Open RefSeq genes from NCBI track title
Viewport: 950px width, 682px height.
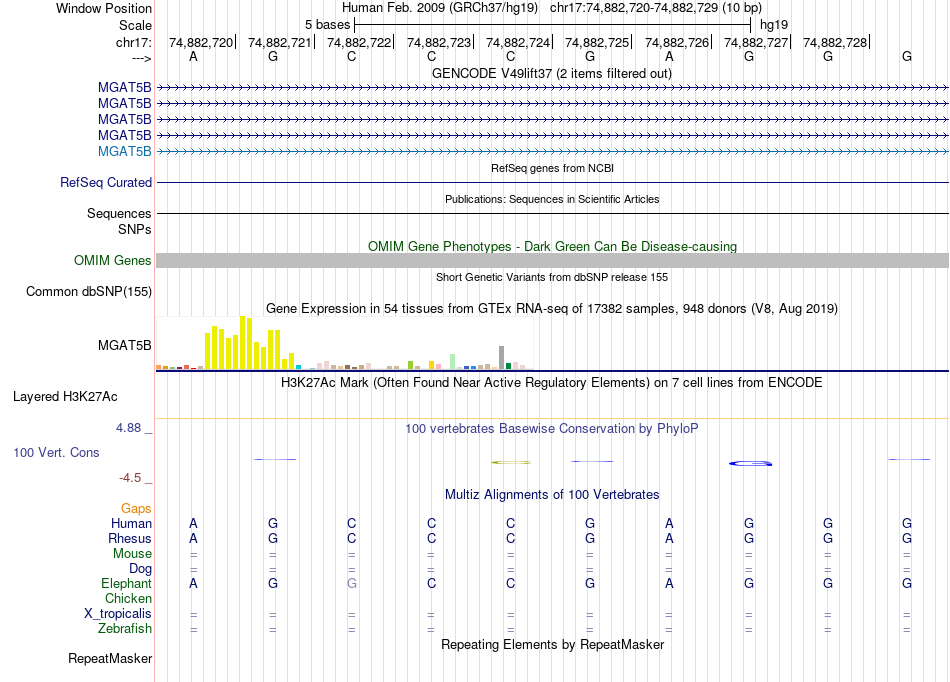click(552, 168)
